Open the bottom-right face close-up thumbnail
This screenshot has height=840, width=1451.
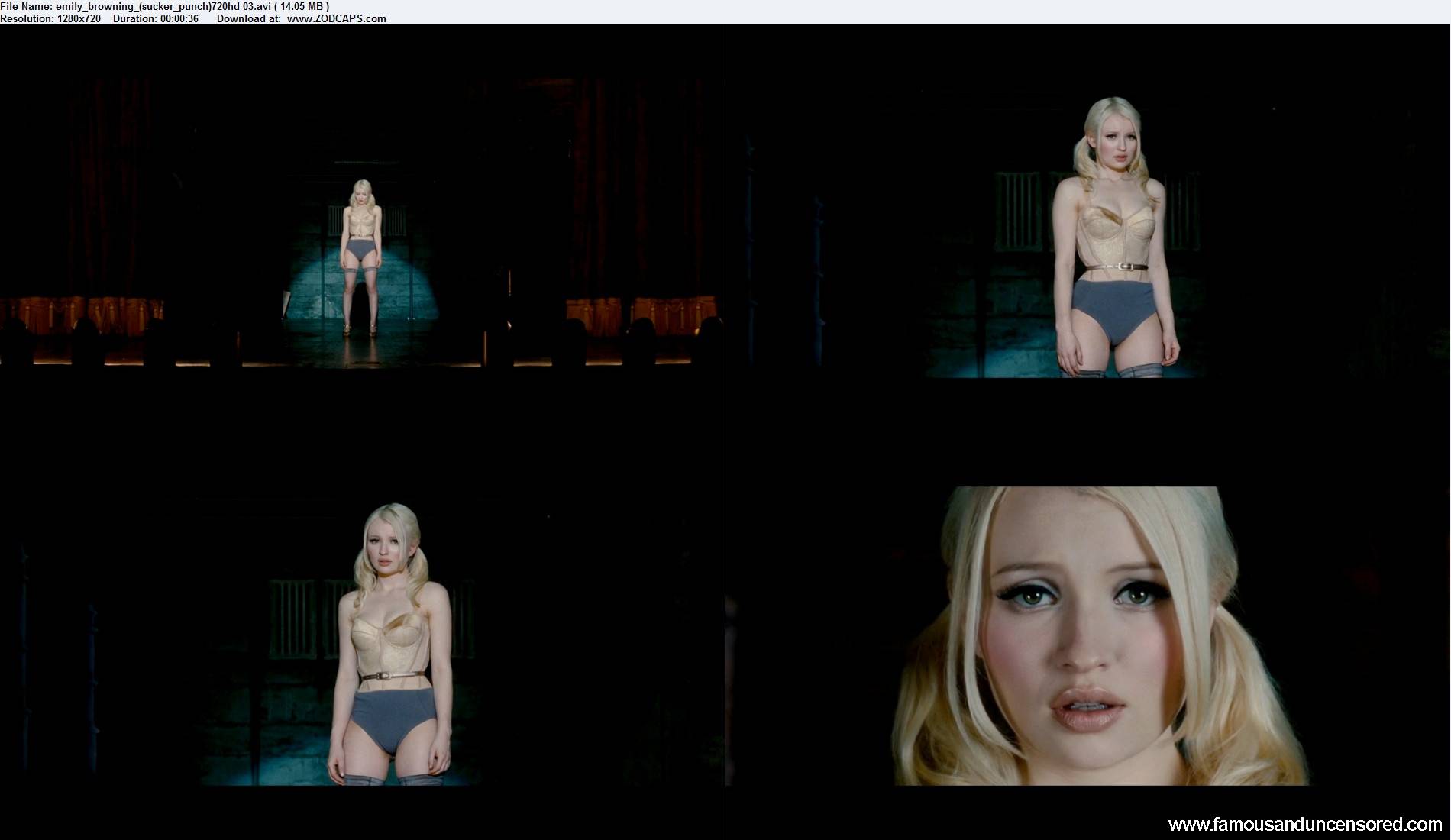(x=1087, y=635)
